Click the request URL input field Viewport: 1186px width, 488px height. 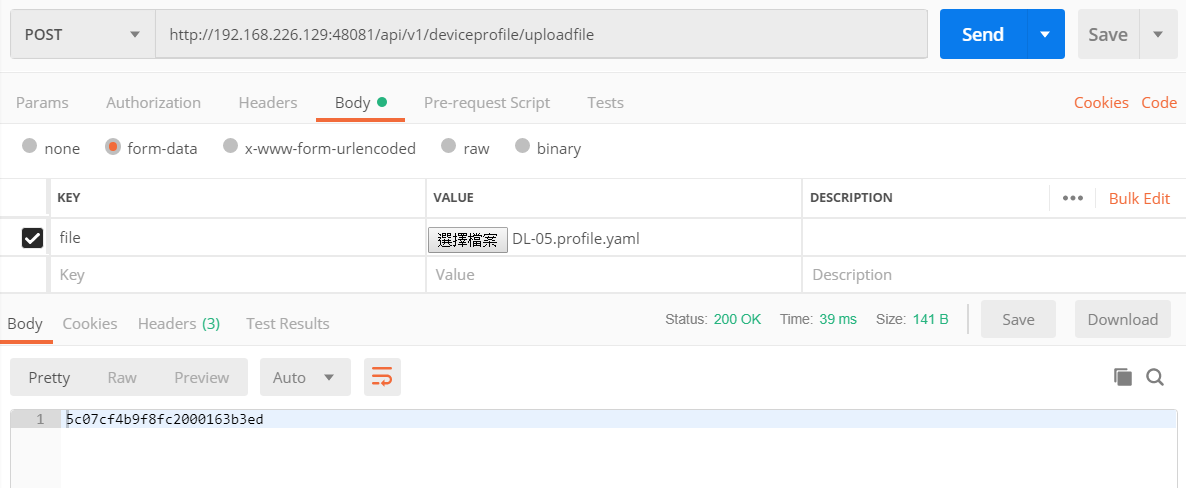pos(540,34)
